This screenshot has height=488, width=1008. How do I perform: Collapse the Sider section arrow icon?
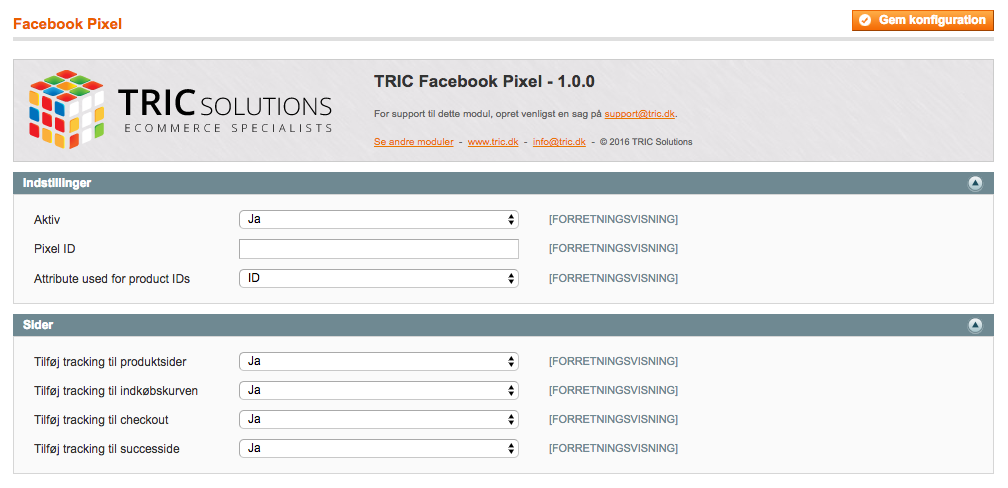975,325
